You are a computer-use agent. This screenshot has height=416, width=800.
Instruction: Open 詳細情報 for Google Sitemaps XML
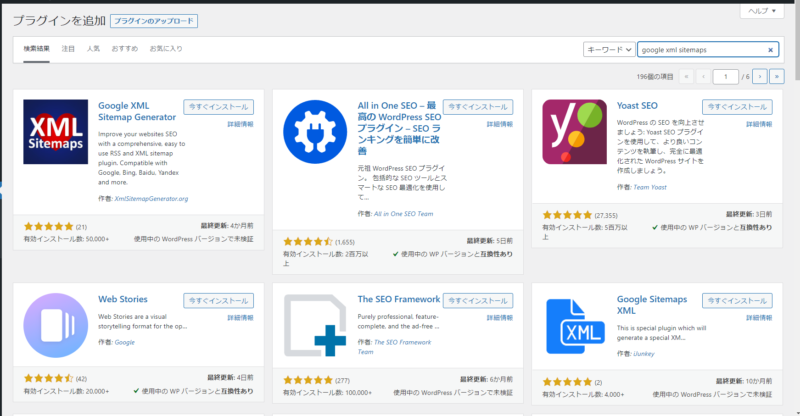(759, 317)
